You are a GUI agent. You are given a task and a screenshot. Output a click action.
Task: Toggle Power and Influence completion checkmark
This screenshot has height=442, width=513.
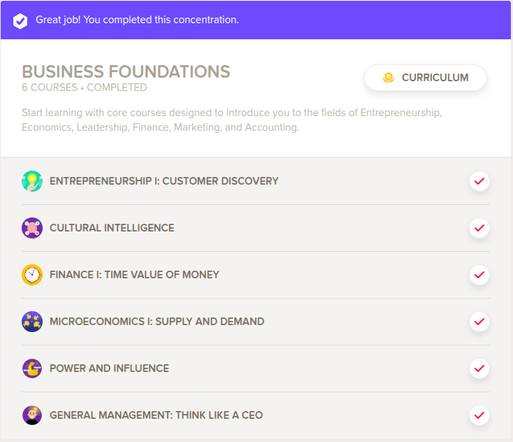479,368
